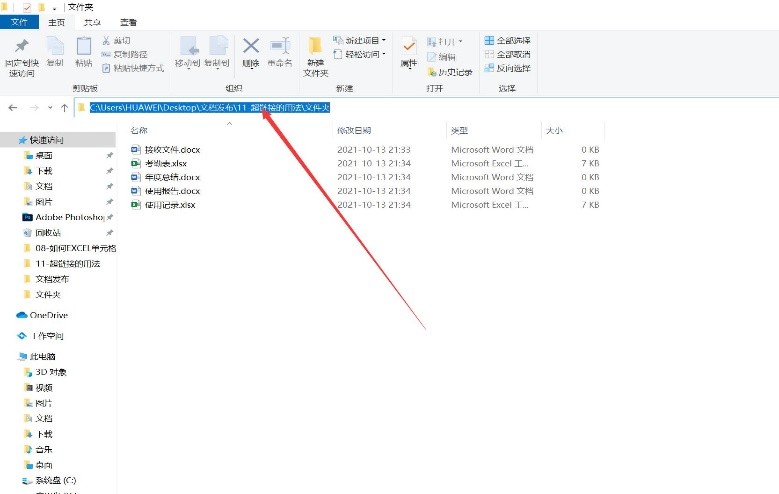Screen dimensions: 779x494
Task: Click the date 2021-10-13 21:33
Action: [x=374, y=150]
